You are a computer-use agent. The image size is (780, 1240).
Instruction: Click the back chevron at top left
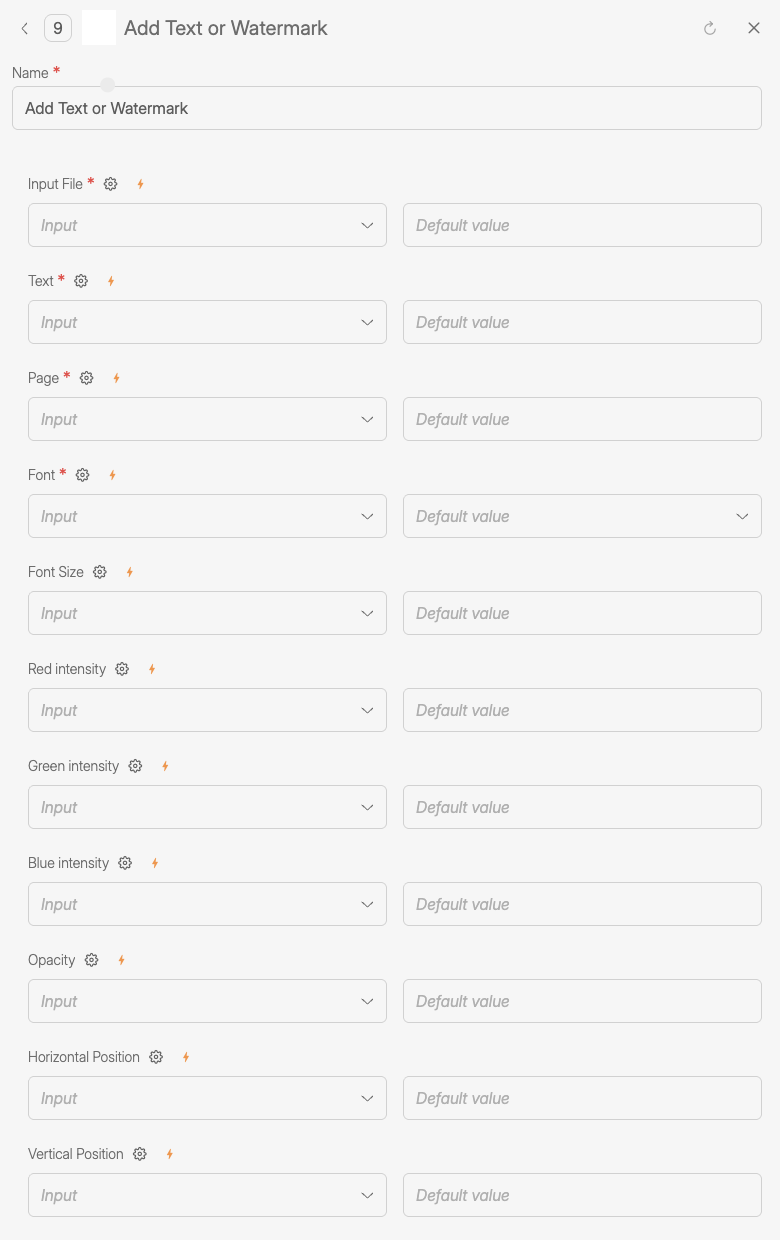pyautogui.click(x=24, y=28)
